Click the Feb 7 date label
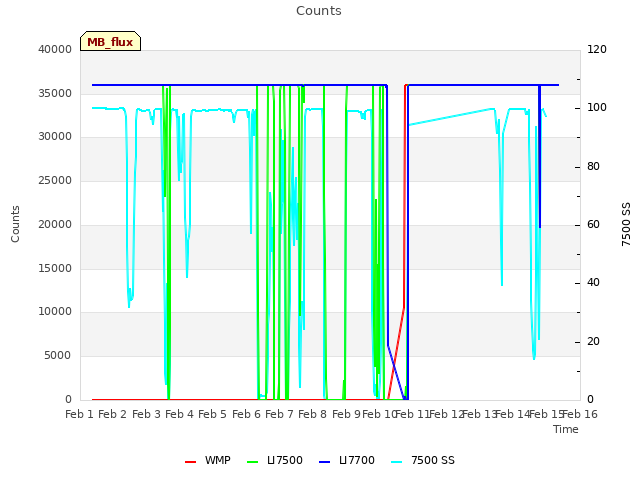 point(279,414)
